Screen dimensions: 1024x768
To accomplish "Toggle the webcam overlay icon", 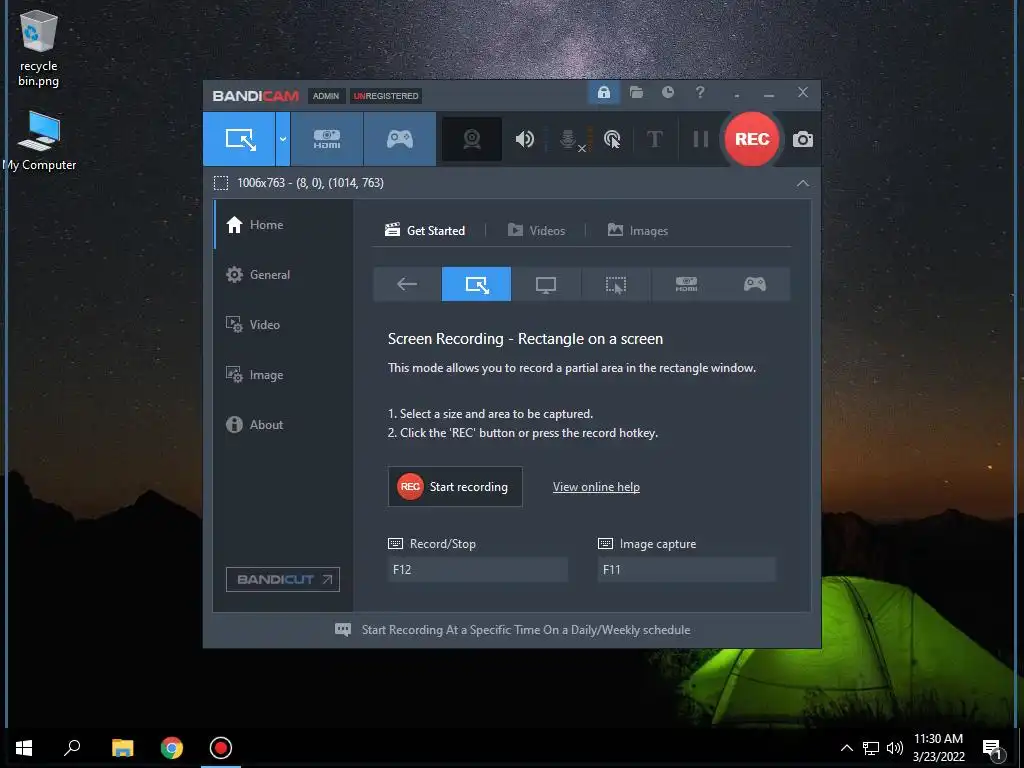I will tap(472, 139).
